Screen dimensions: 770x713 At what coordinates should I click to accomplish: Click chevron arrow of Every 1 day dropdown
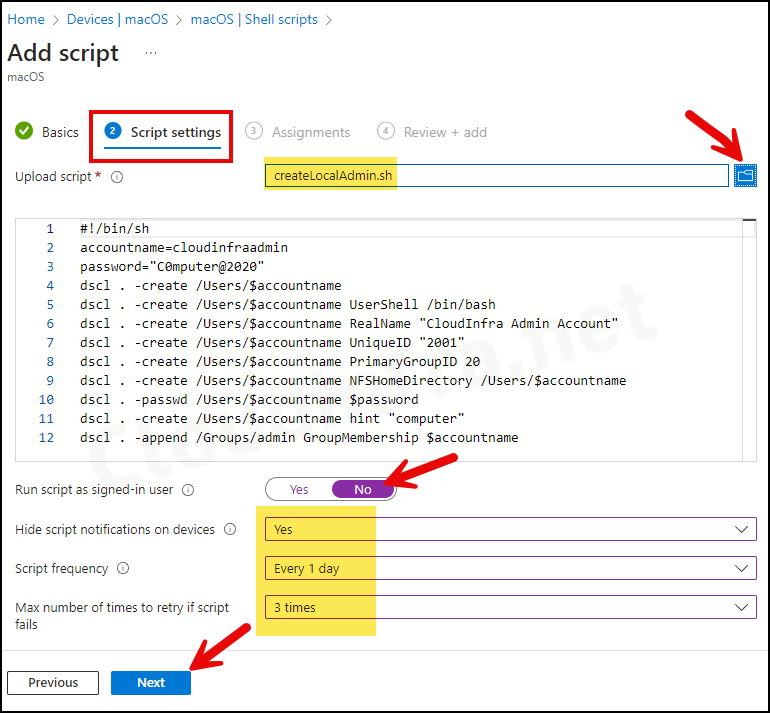(741, 569)
